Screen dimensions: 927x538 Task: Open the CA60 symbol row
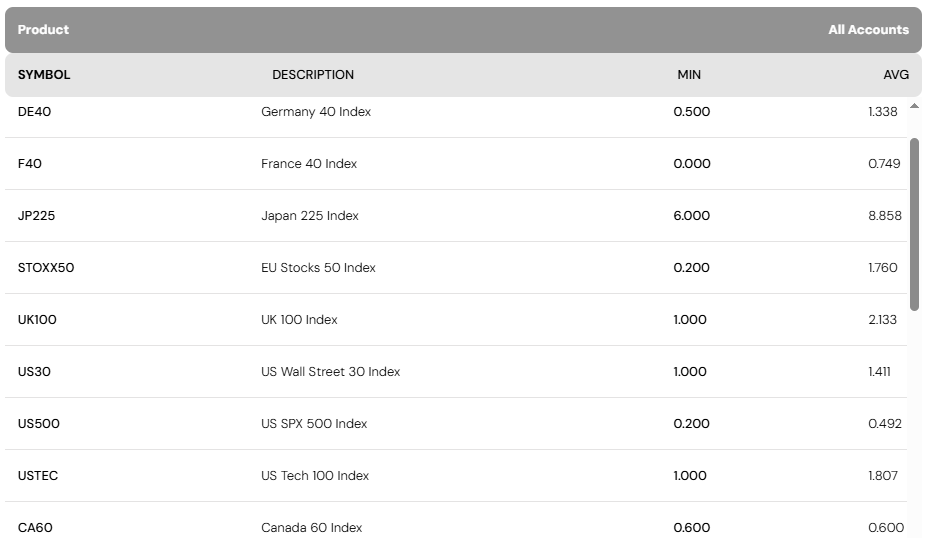click(x=35, y=528)
